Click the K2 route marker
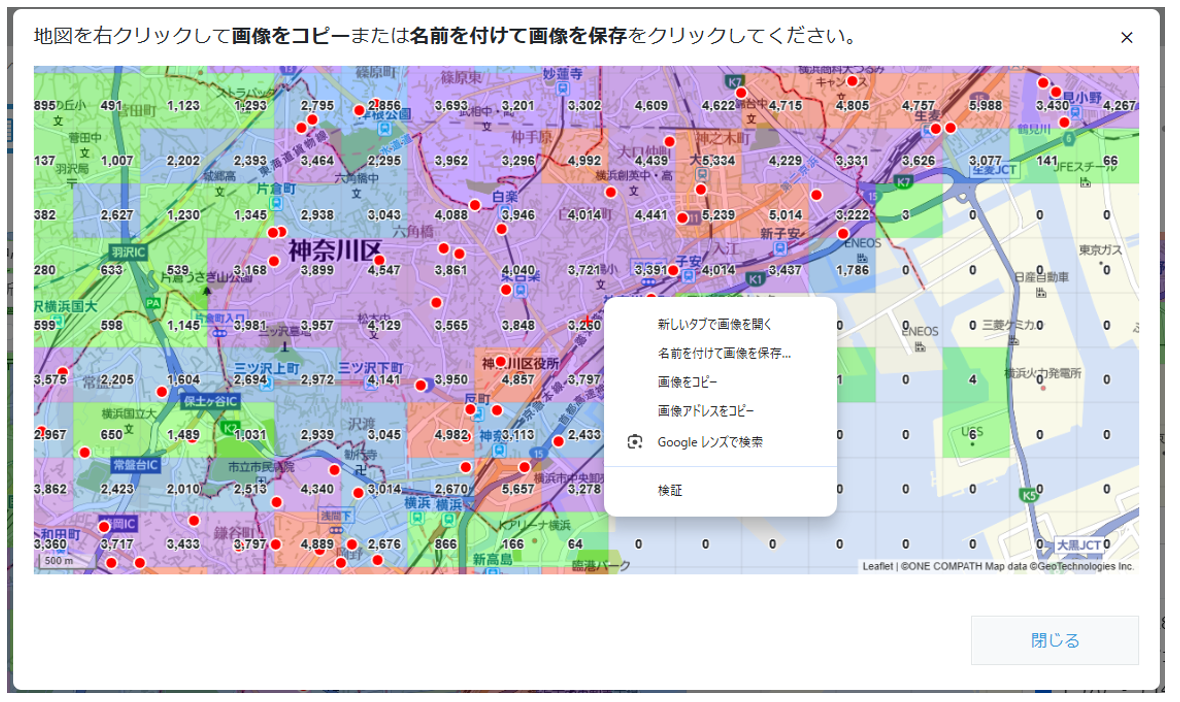1180x702 pixels. pyautogui.click(x=229, y=428)
